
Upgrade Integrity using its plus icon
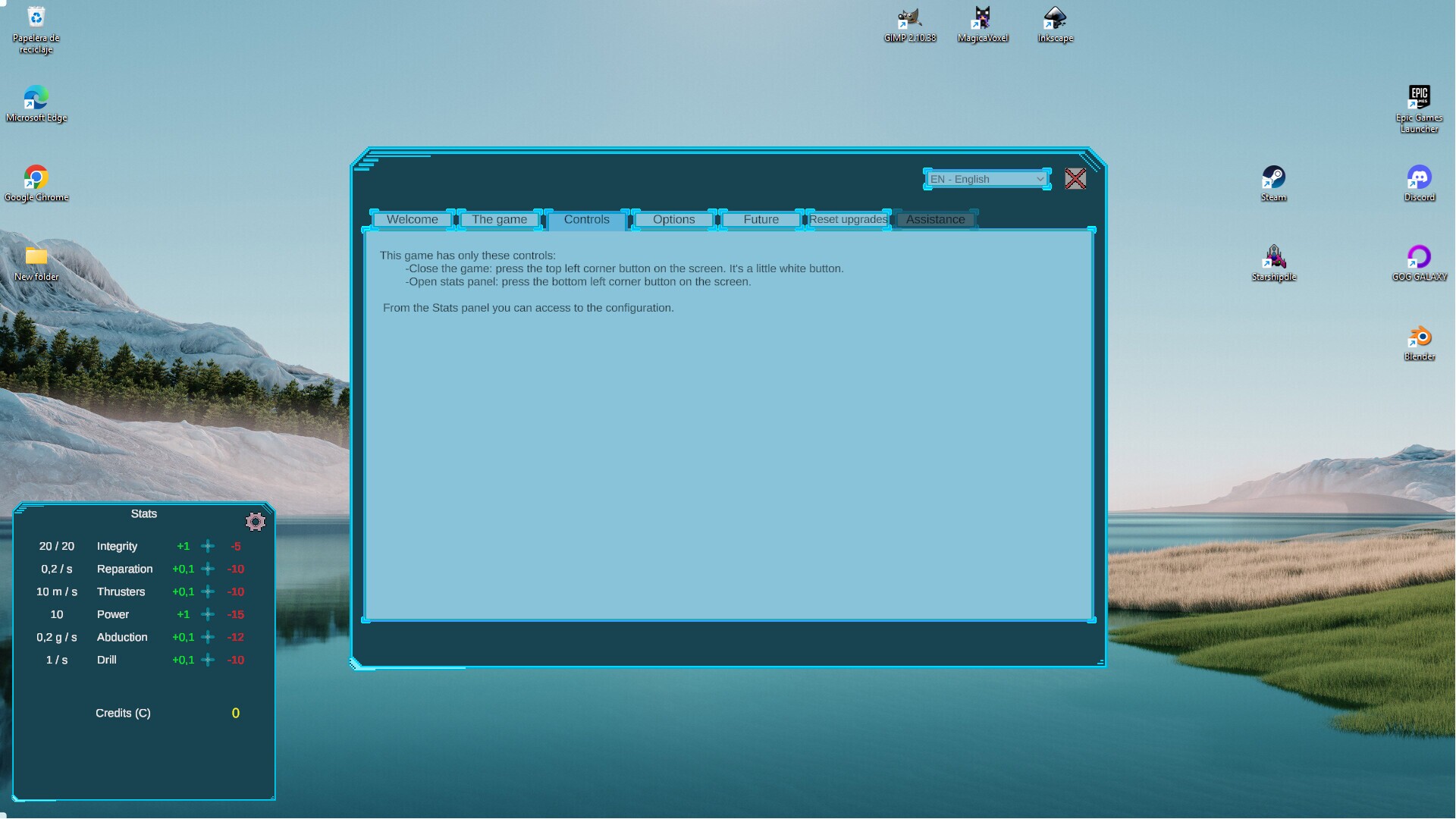coord(207,546)
